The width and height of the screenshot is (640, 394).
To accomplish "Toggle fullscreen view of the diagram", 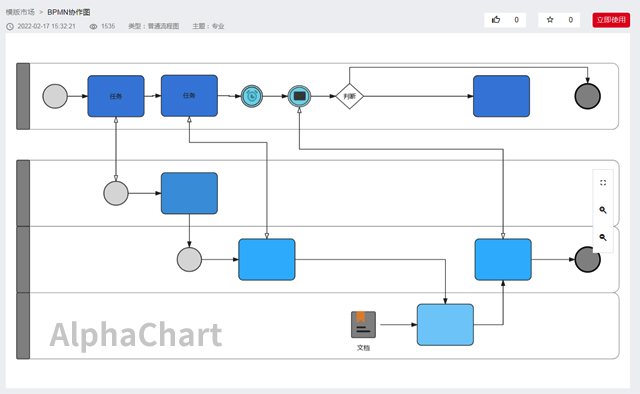I will pos(603,183).
